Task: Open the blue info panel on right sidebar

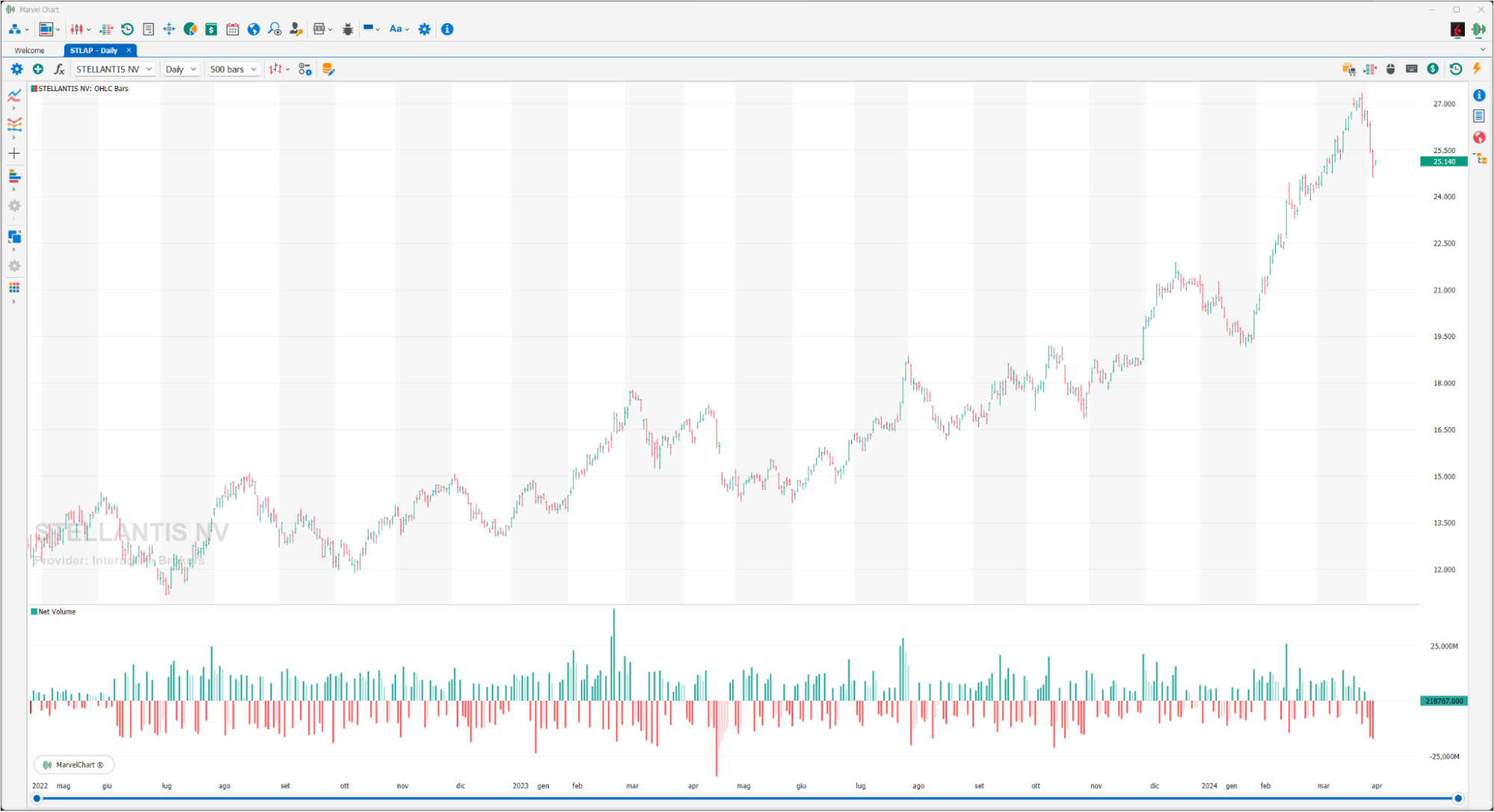Action: click(x=1479, y=95)
